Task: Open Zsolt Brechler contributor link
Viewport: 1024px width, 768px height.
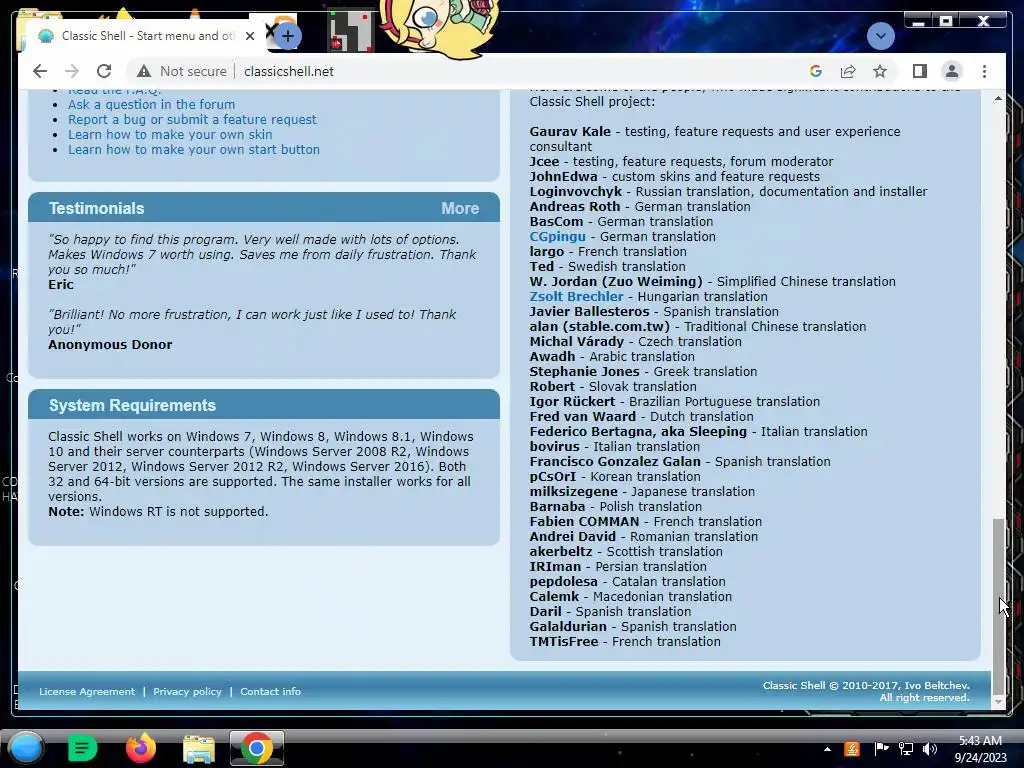Action: point(576,296)
